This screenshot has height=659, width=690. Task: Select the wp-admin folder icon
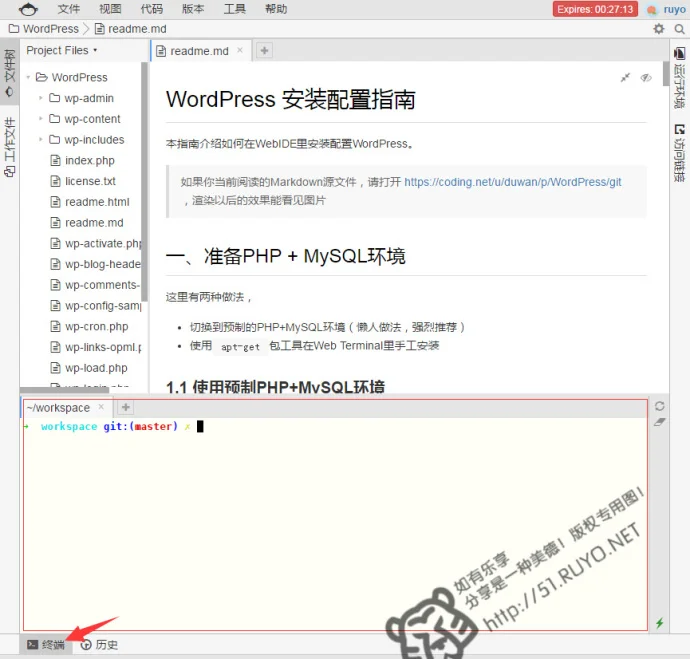[55, 98]
